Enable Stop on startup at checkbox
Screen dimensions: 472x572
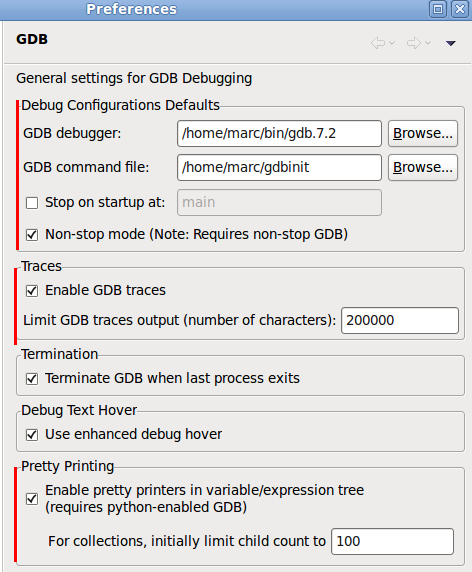click(32, 203)
